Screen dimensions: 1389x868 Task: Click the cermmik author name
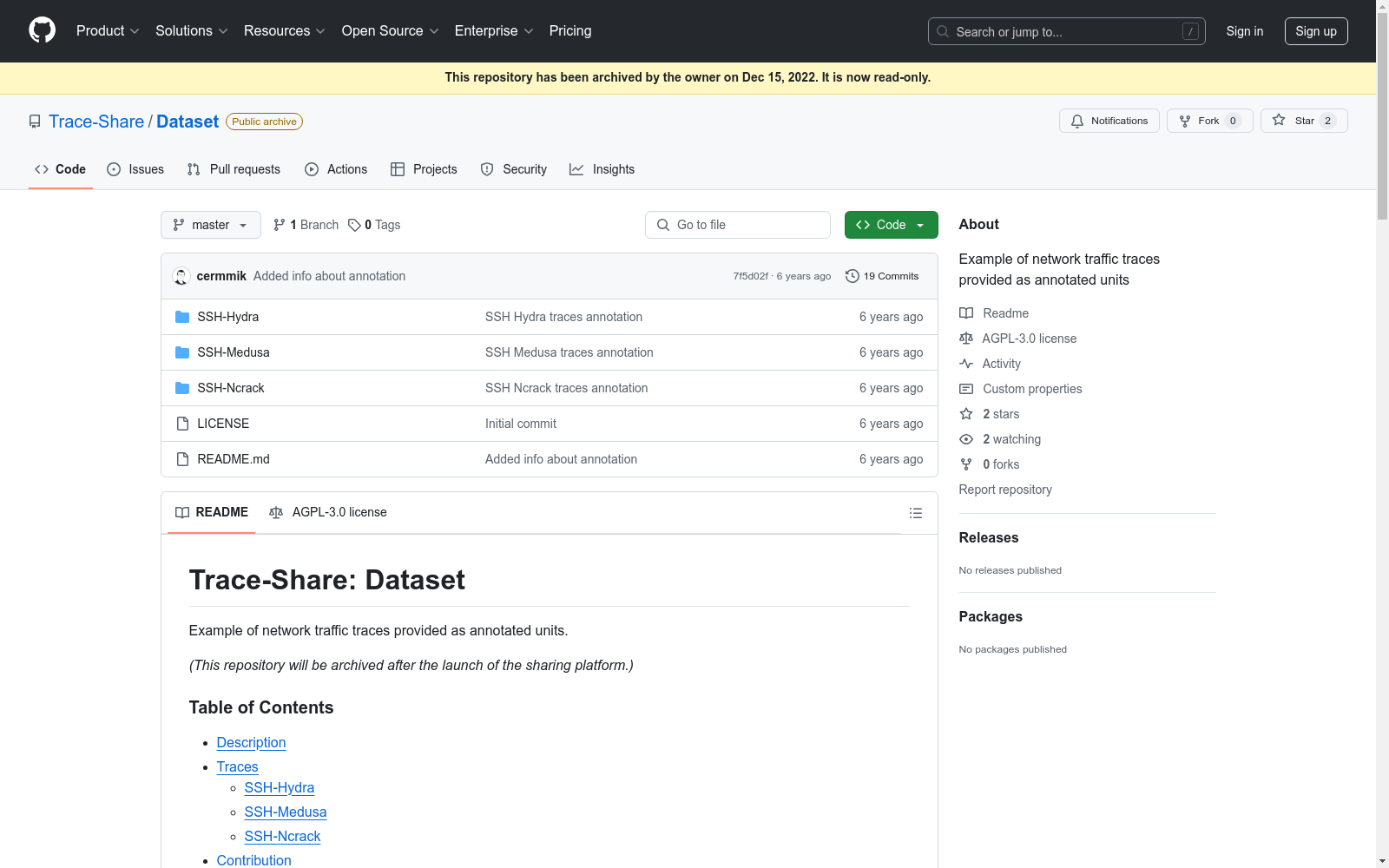tap(221, 276)
